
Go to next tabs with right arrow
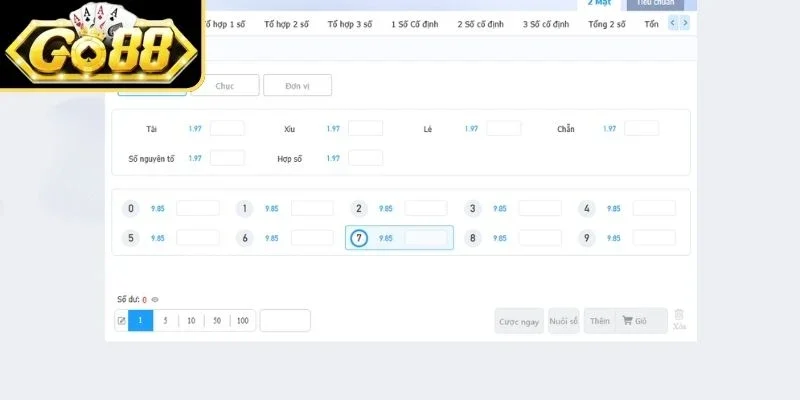click(x=685, y=23)
